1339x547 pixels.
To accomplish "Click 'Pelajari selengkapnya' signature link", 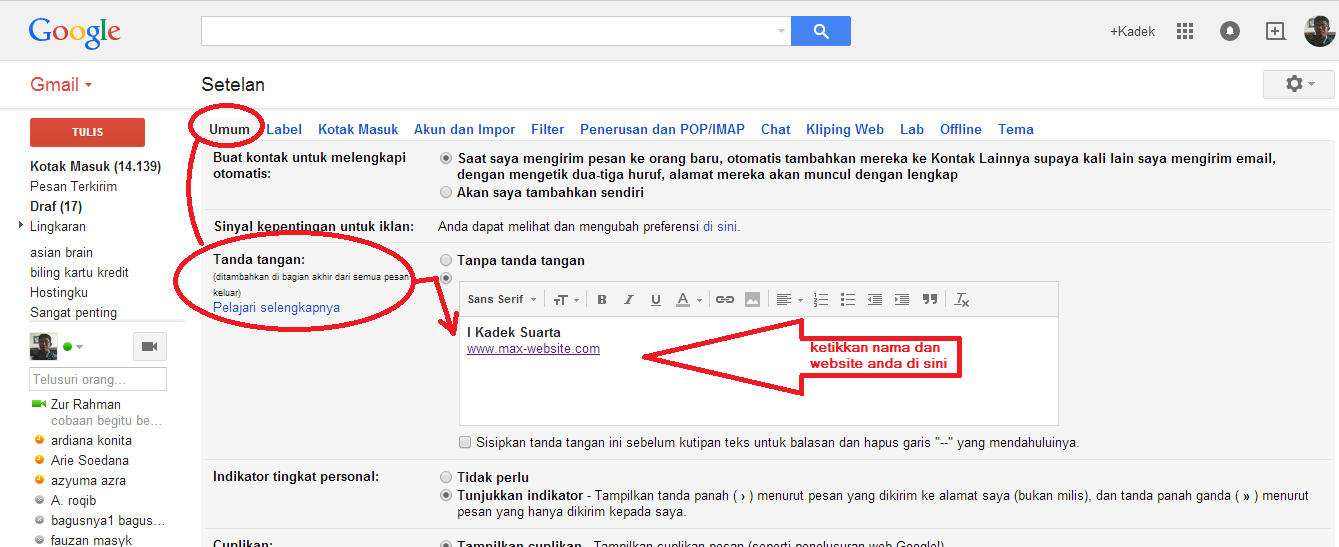I will click(276, 307).
